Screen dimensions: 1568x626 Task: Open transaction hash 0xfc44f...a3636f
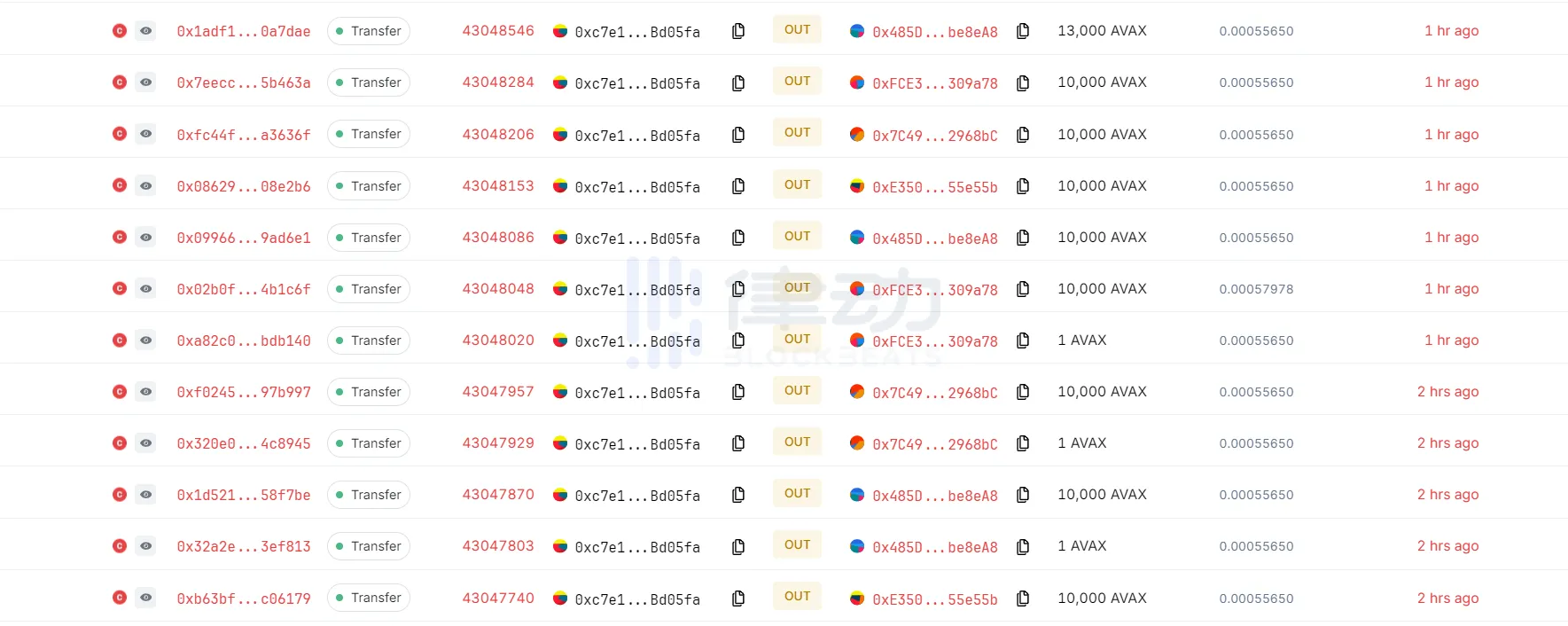click(244, 135)
